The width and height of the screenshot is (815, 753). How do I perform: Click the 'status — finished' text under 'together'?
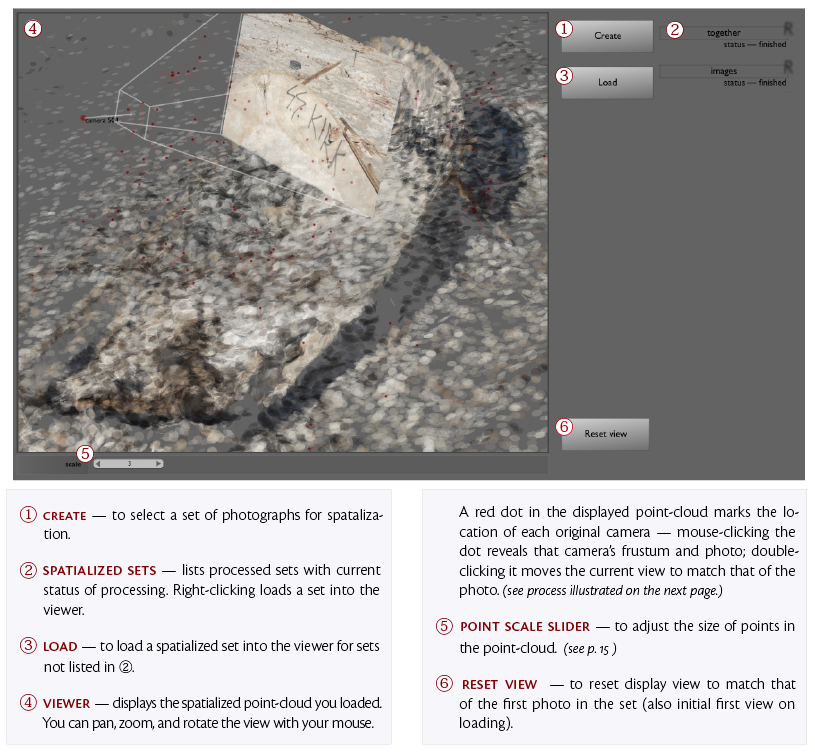pyautogui.click(x=755, y=44)
